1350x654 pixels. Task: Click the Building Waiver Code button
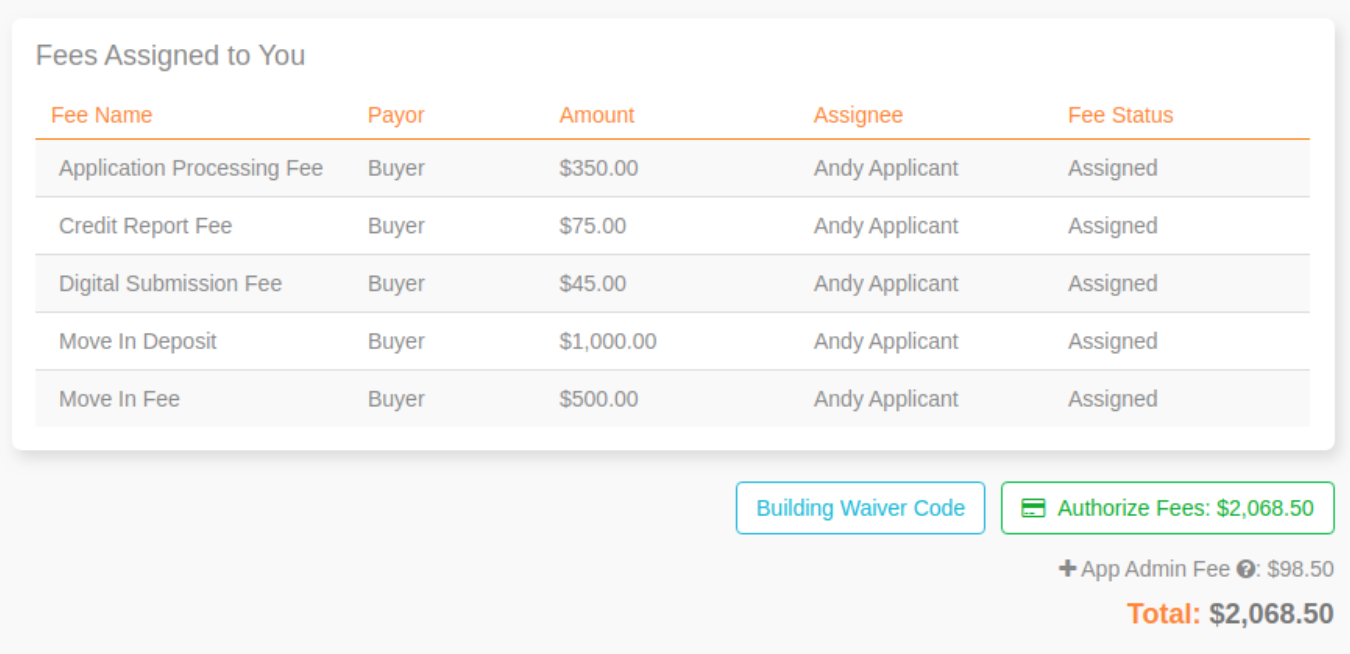[x=860, y=508]
